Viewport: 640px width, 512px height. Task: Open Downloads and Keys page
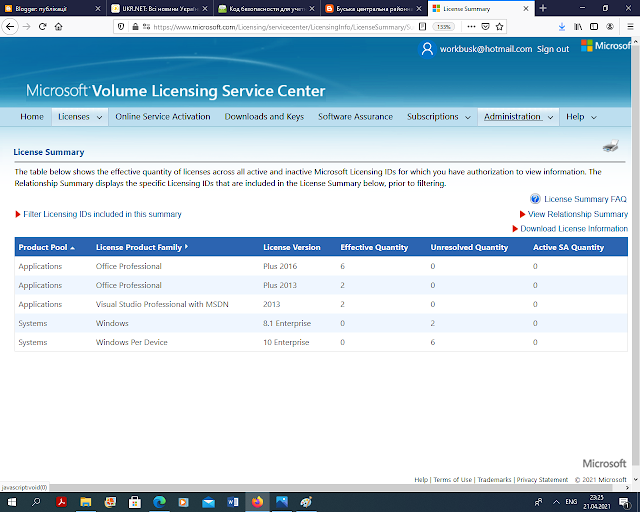pos(264,117)
